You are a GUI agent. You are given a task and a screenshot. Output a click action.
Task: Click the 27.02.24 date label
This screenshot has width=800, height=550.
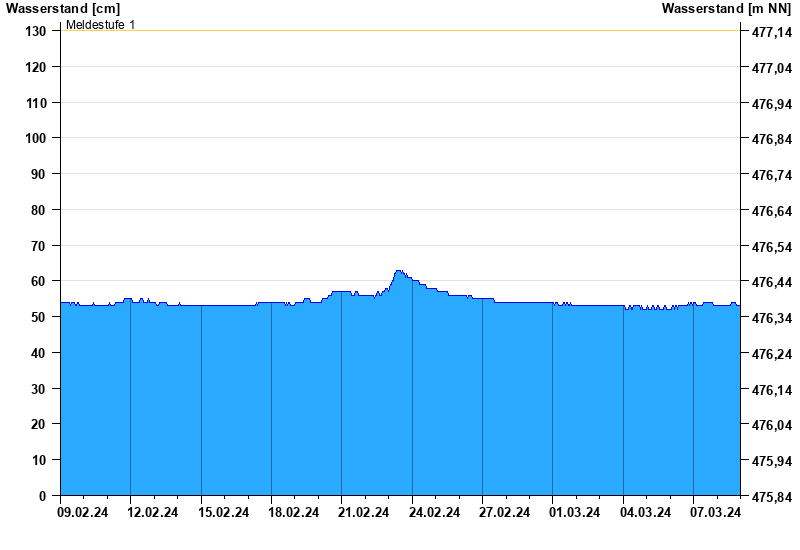(x=506, y=513)
